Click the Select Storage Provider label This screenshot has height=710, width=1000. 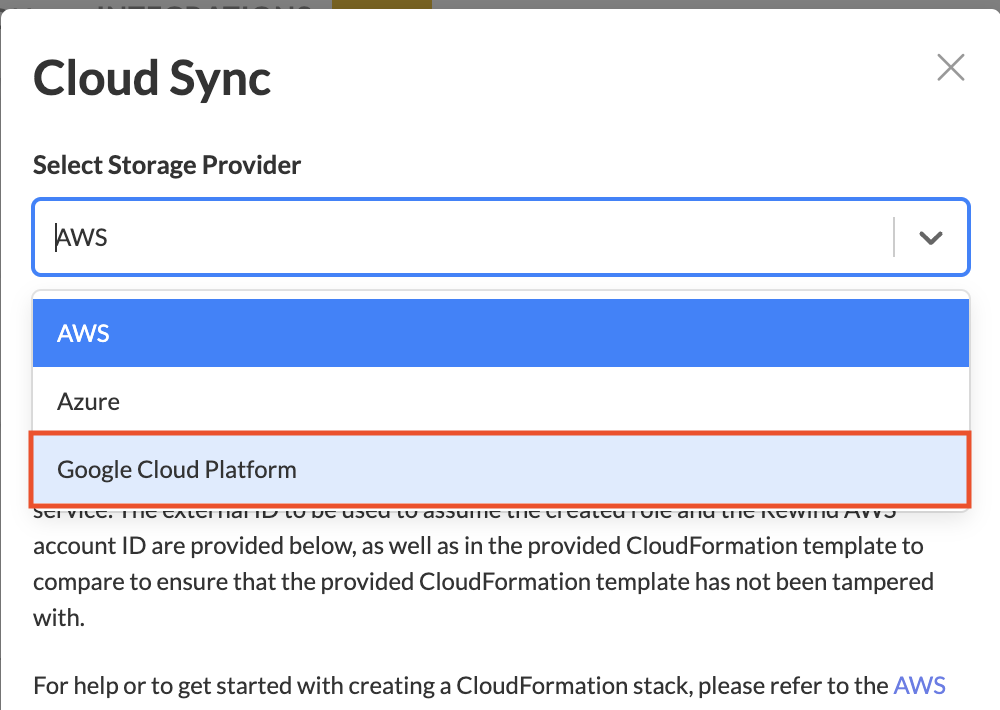tap(167, 165)
